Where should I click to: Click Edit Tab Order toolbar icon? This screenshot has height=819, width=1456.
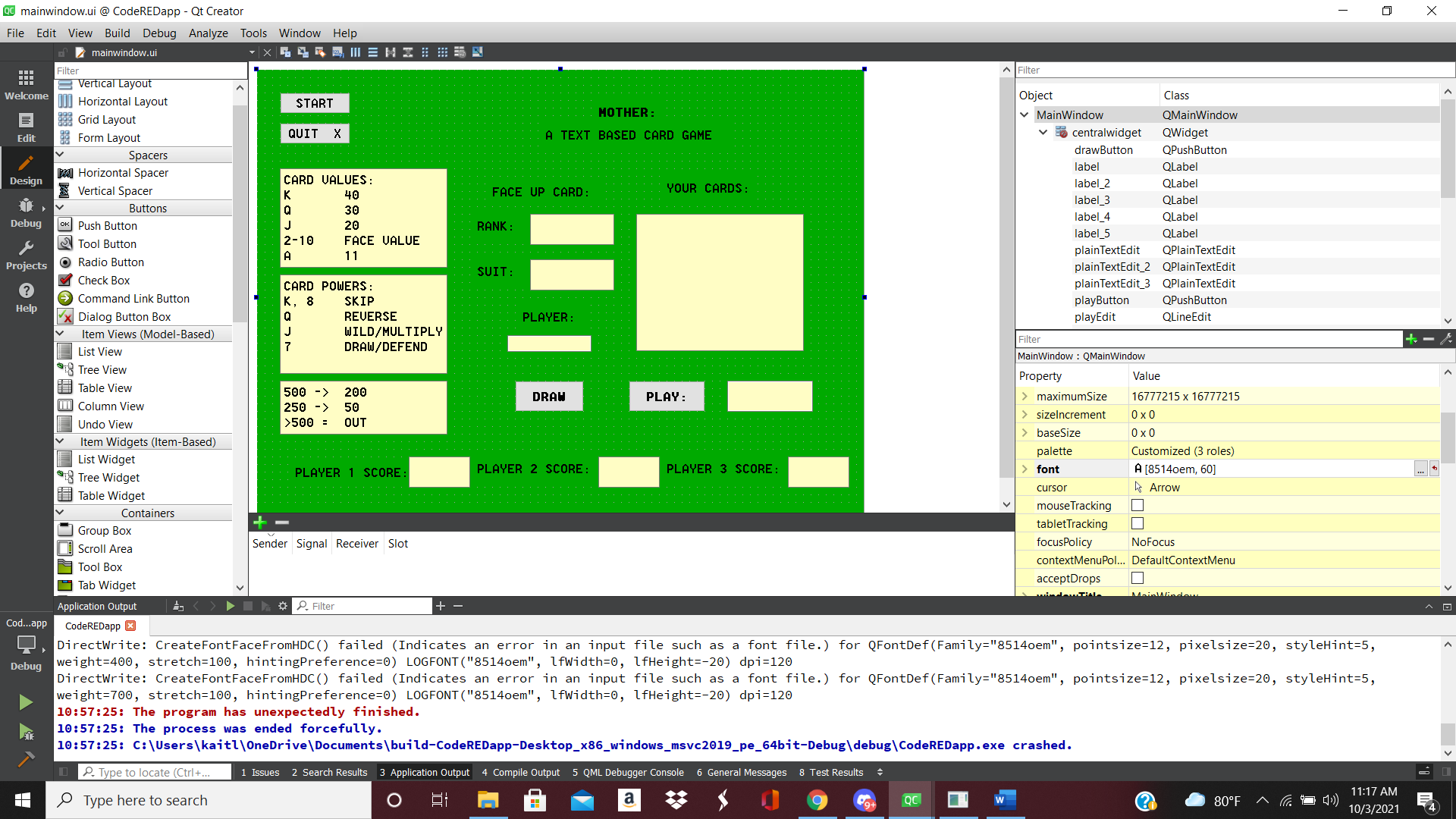(x=337, y=52)
